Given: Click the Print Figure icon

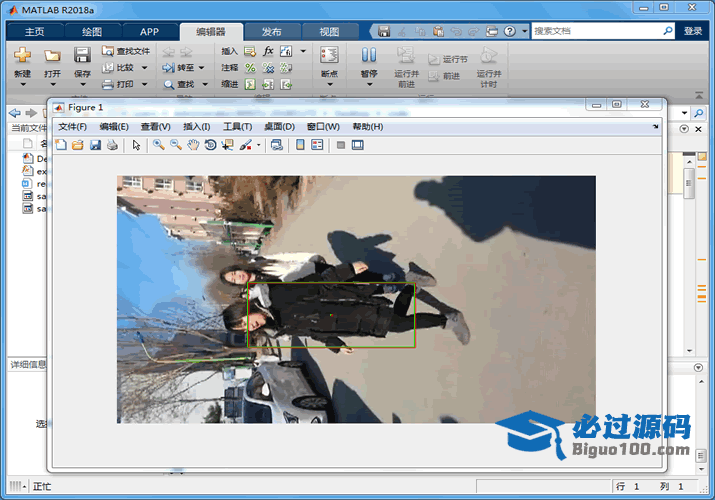Looking at the screenshot, I should [x=112, y=145].
